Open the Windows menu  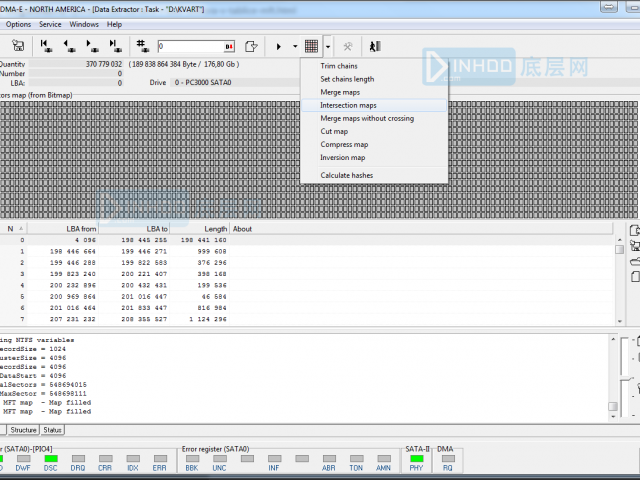tap(84, 24)
